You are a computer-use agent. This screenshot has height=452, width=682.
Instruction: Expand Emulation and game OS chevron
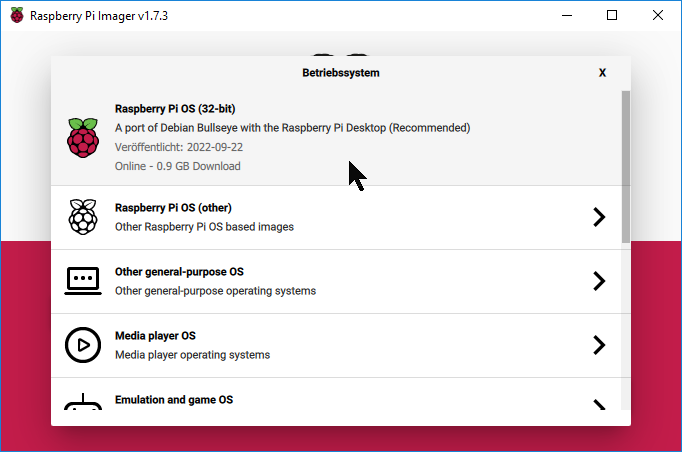pyautogui.click(x=599, y=404)
